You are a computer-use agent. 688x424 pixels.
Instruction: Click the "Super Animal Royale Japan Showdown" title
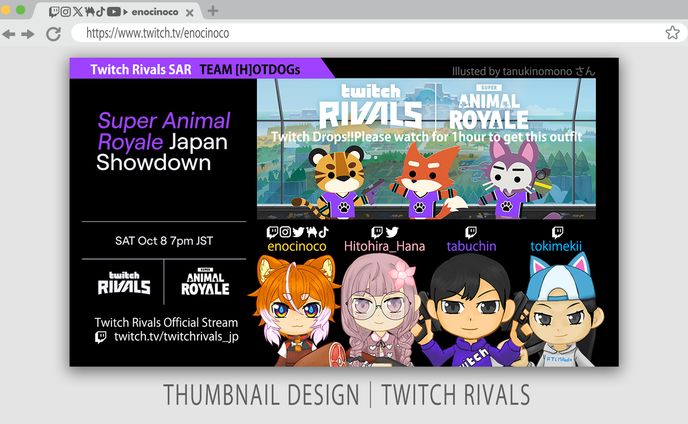[163, 142]
